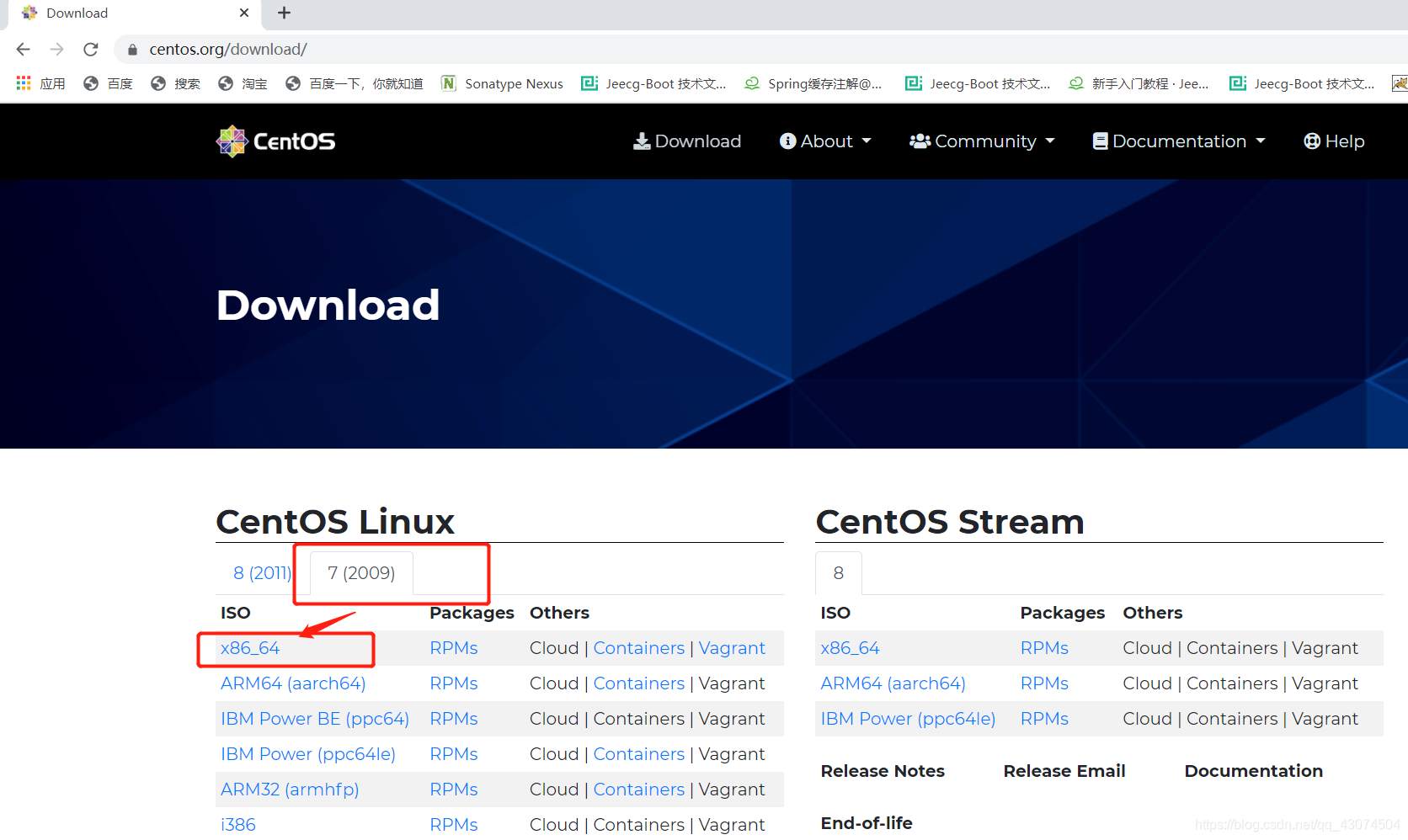
Task: Select the CentOS Stream 8 tab
Action: pyautogui.click(x=839, y=573)
